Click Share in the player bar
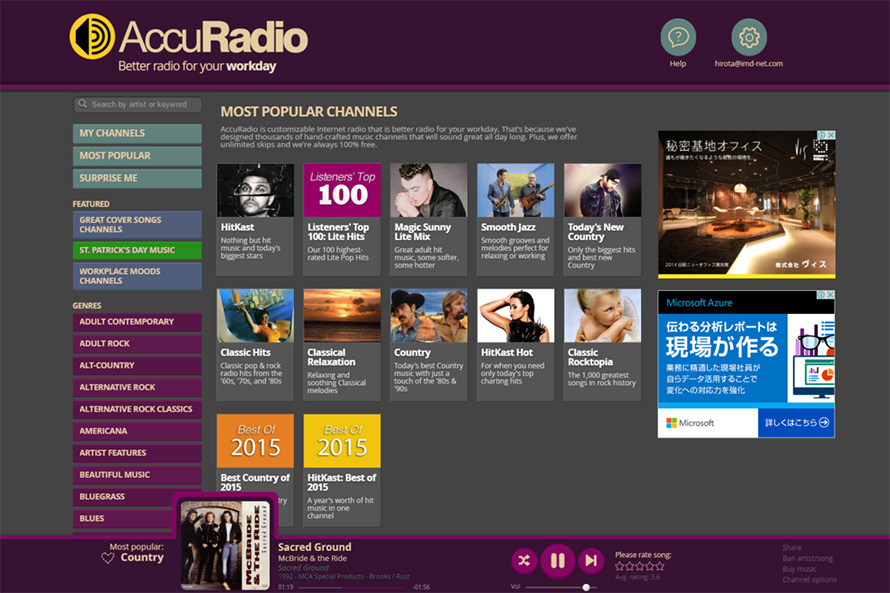 pos(792,548)
